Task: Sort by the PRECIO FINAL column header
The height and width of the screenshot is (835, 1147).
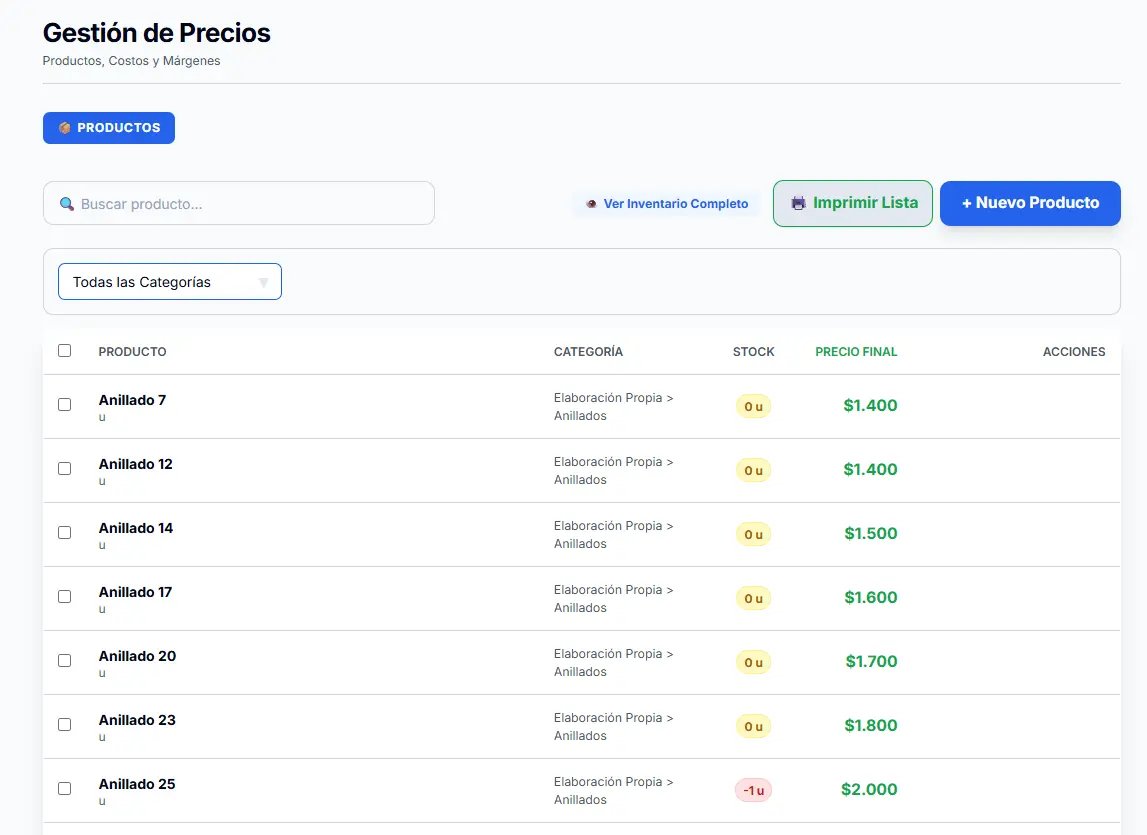Action: 856,352
